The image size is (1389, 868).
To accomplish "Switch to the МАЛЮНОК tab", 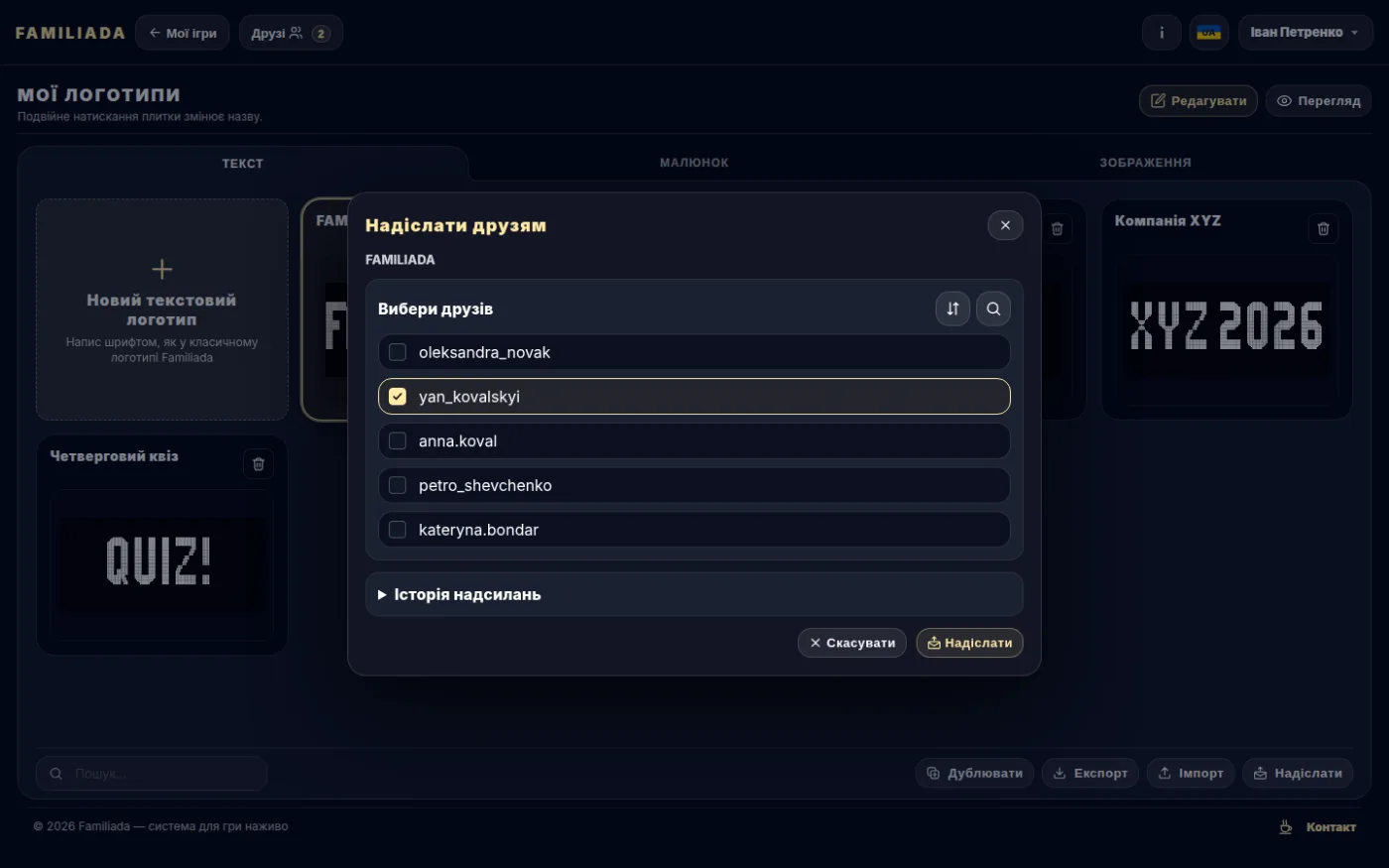I will (x=694, y=163).
